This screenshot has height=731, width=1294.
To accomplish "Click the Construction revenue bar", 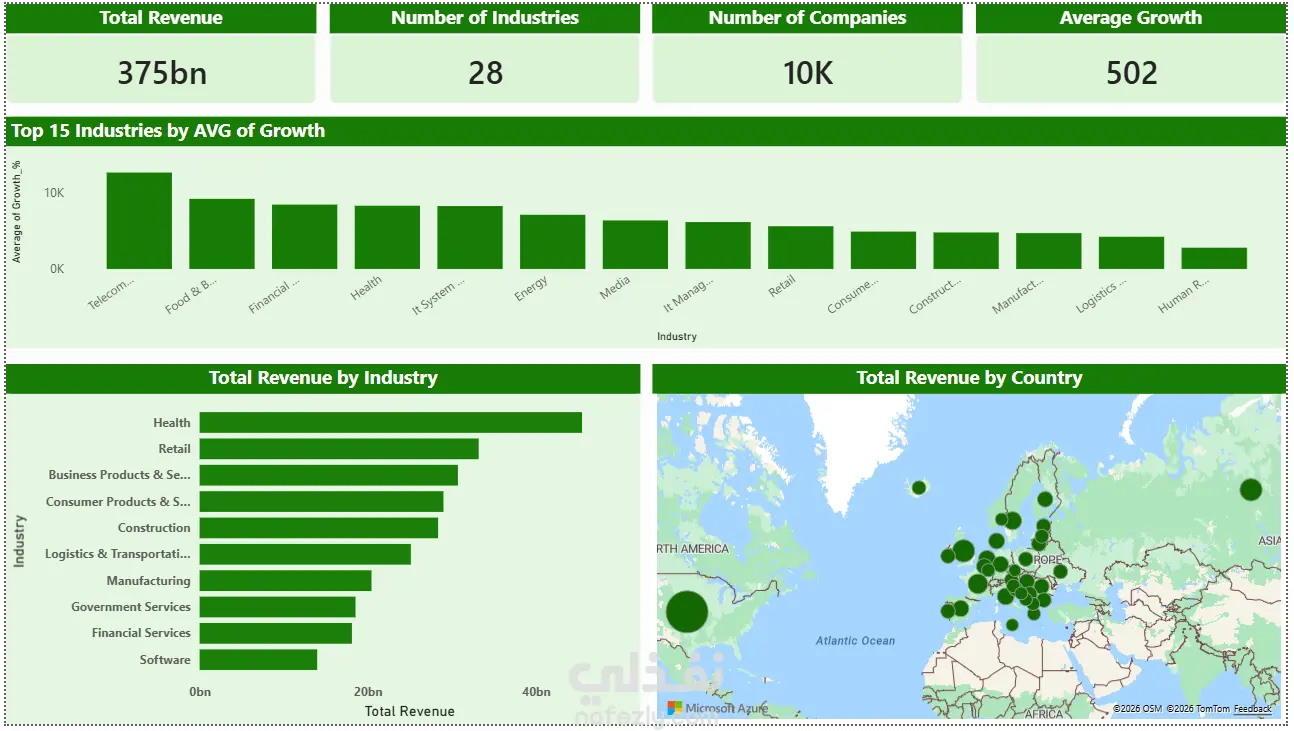I will (x=319, y=528).
